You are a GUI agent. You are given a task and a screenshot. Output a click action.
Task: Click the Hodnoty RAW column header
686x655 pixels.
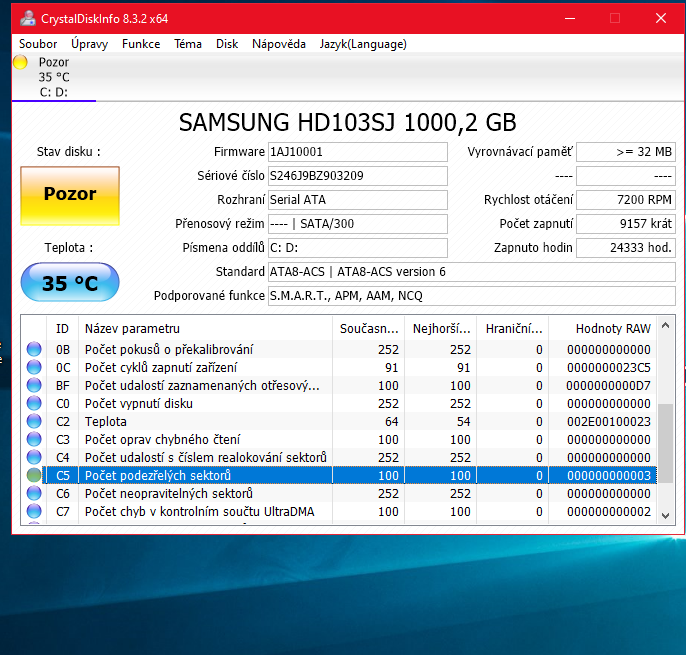[612, 328]
